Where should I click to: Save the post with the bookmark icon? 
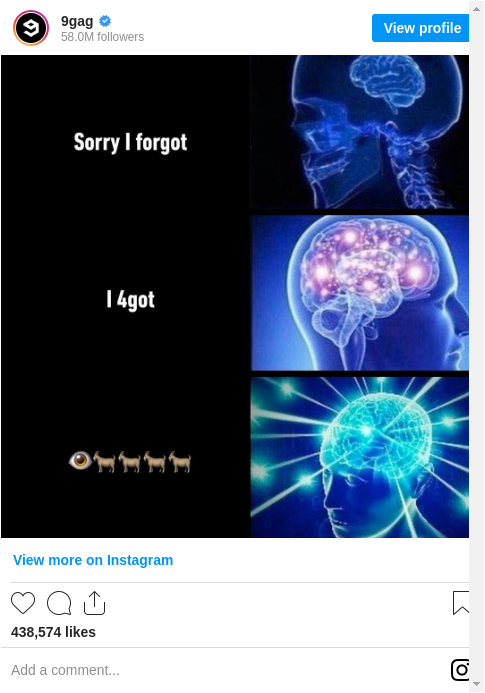point(461,603)
